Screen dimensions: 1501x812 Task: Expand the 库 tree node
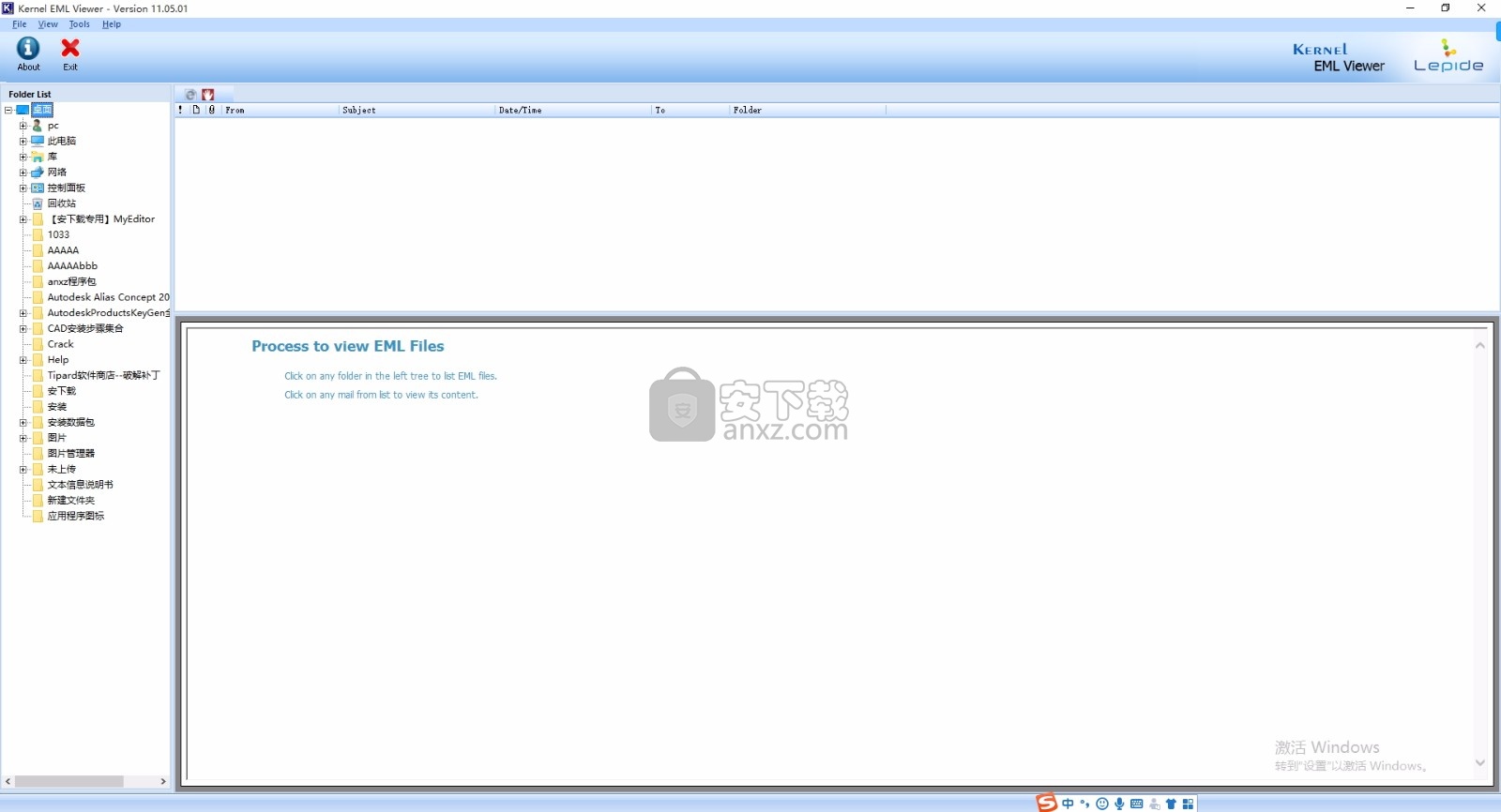click(23, 157)
